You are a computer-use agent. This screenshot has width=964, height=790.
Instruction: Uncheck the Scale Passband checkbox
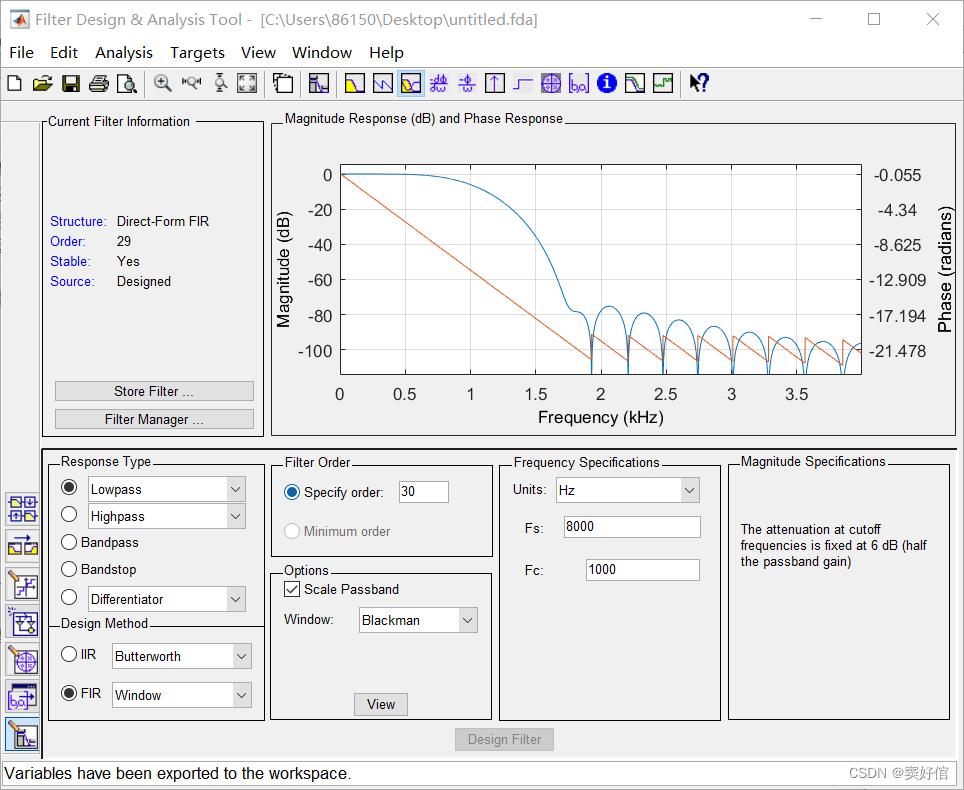pyautogui.click(x=291, y=589)
